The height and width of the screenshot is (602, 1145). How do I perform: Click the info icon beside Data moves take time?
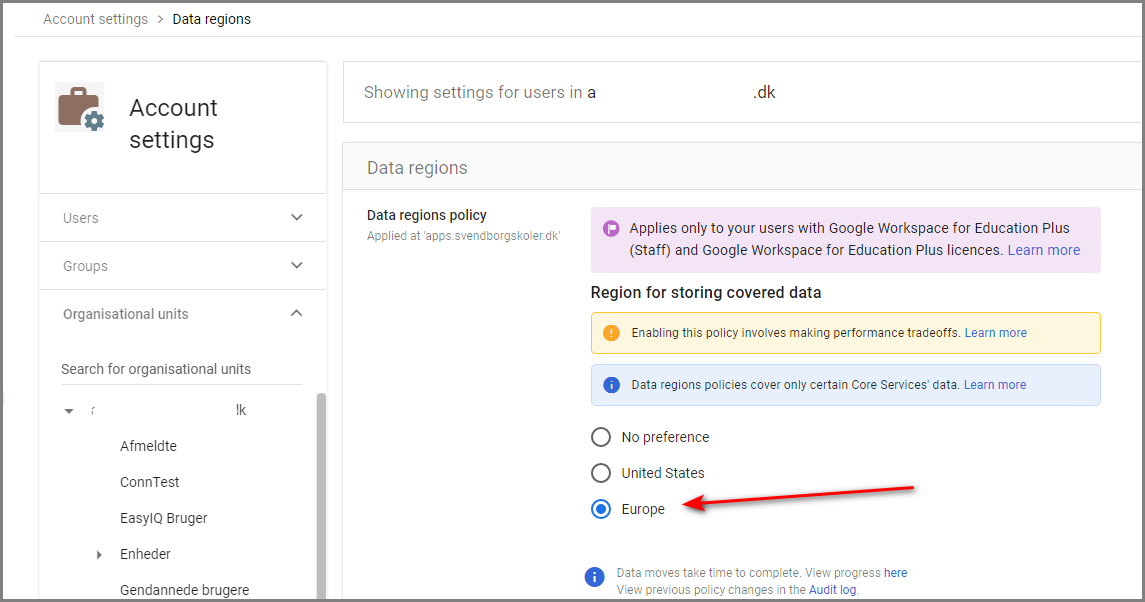click(594, 577)
